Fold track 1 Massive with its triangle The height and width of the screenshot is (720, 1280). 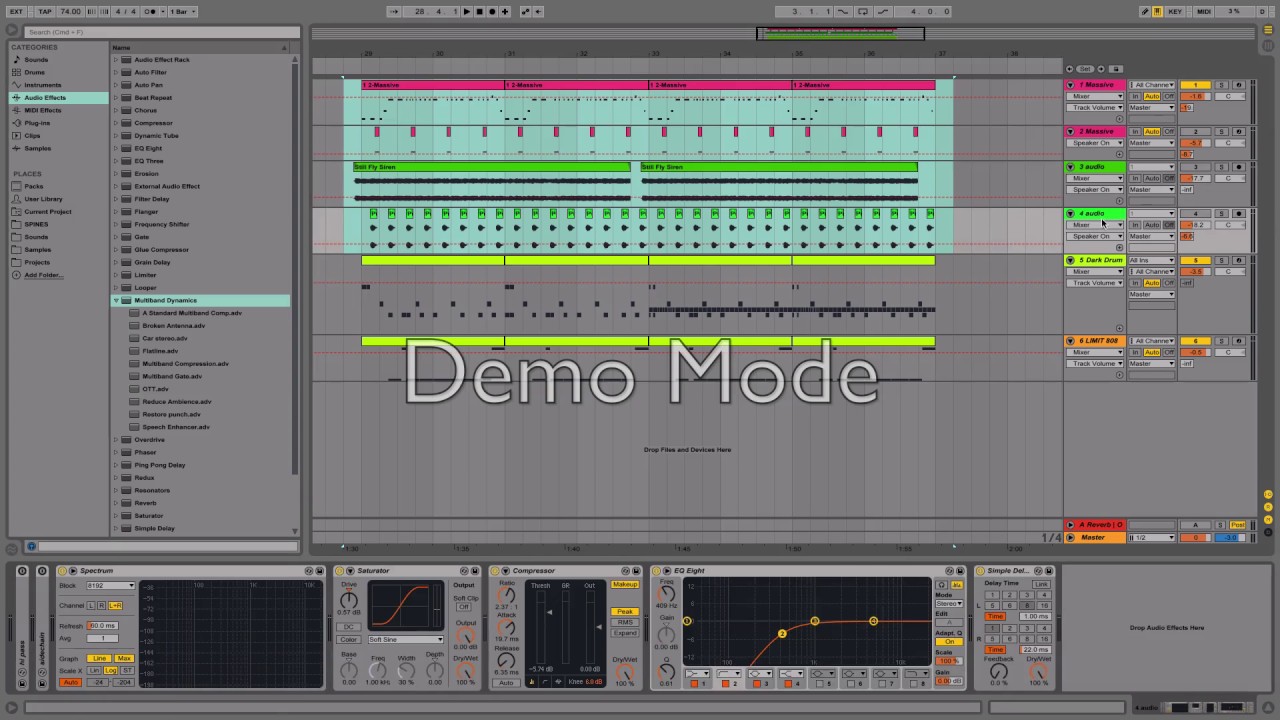tap(1070, 85)
